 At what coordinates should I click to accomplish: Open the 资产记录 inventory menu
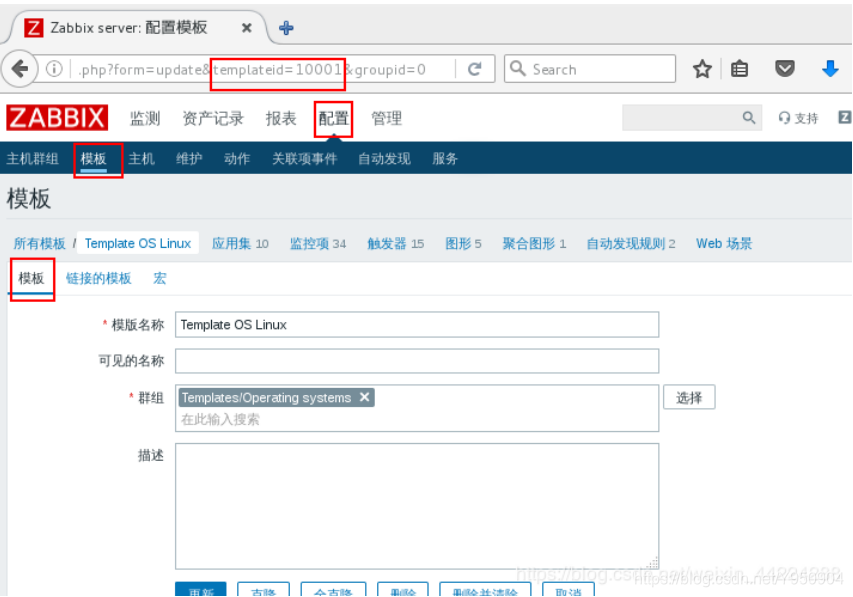click(213, 118)
